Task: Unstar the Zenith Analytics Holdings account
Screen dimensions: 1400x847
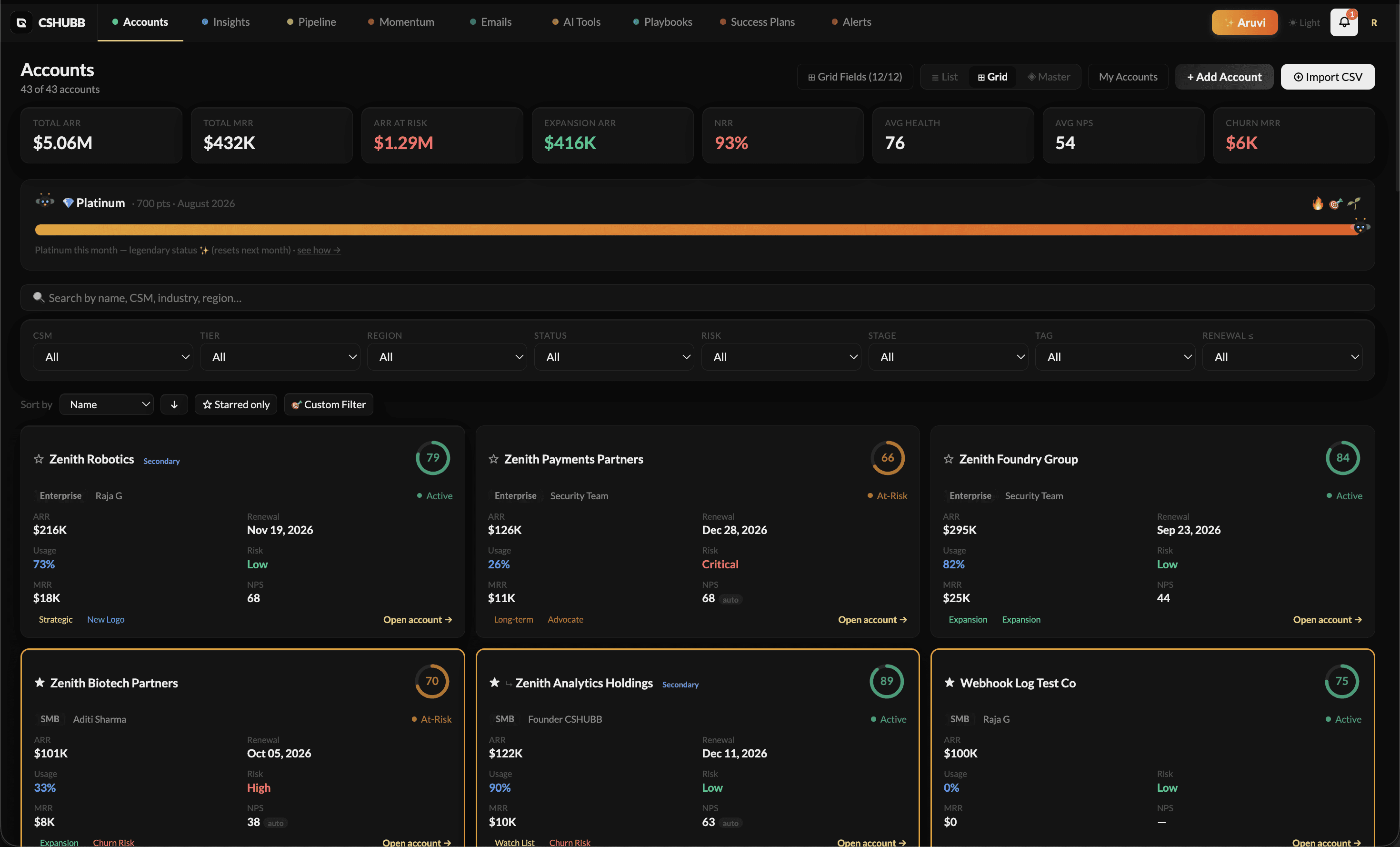Action: pos(494,682)
